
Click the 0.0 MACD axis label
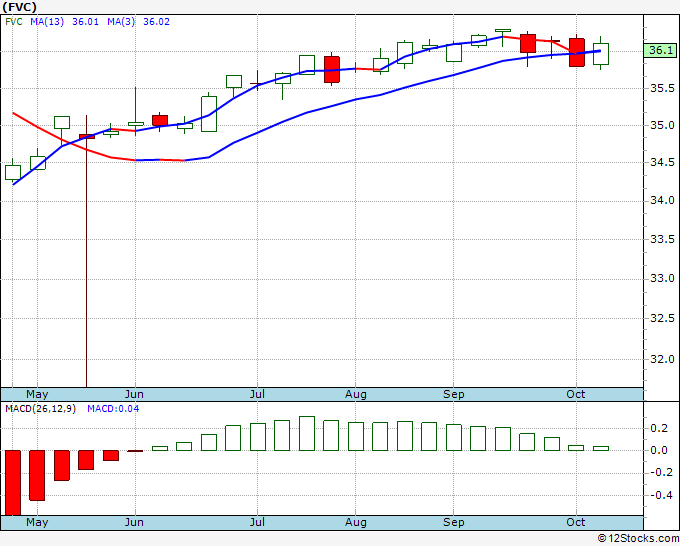pyautogui.click(x=659, y=451)
